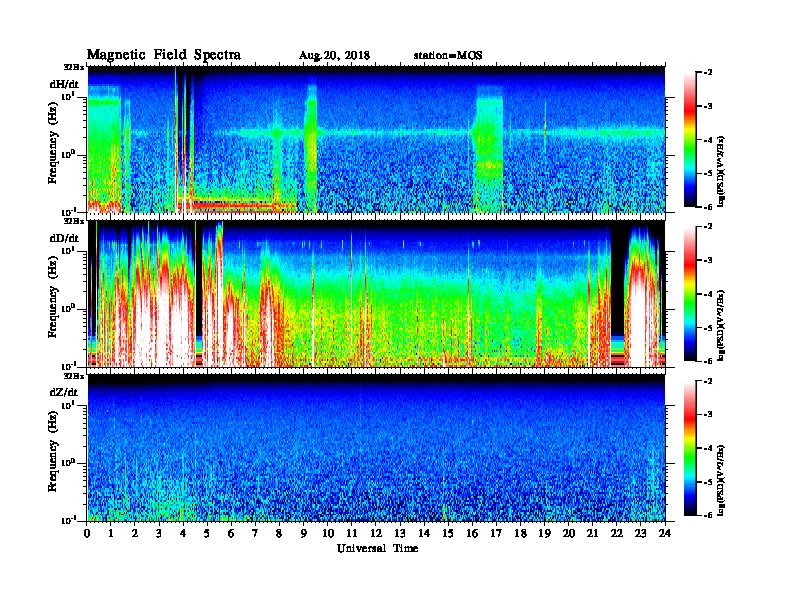Click hour tick label "1" on time axis
This screenshot has height=612, width=792.
coord(111,534)
